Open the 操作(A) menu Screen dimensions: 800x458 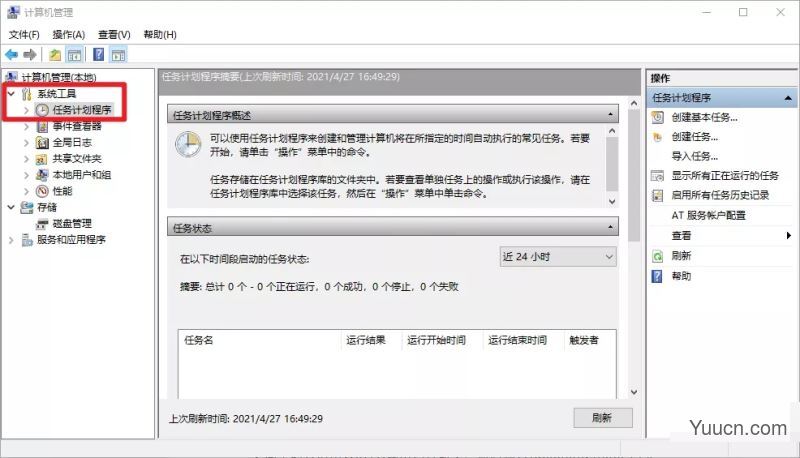69,35
